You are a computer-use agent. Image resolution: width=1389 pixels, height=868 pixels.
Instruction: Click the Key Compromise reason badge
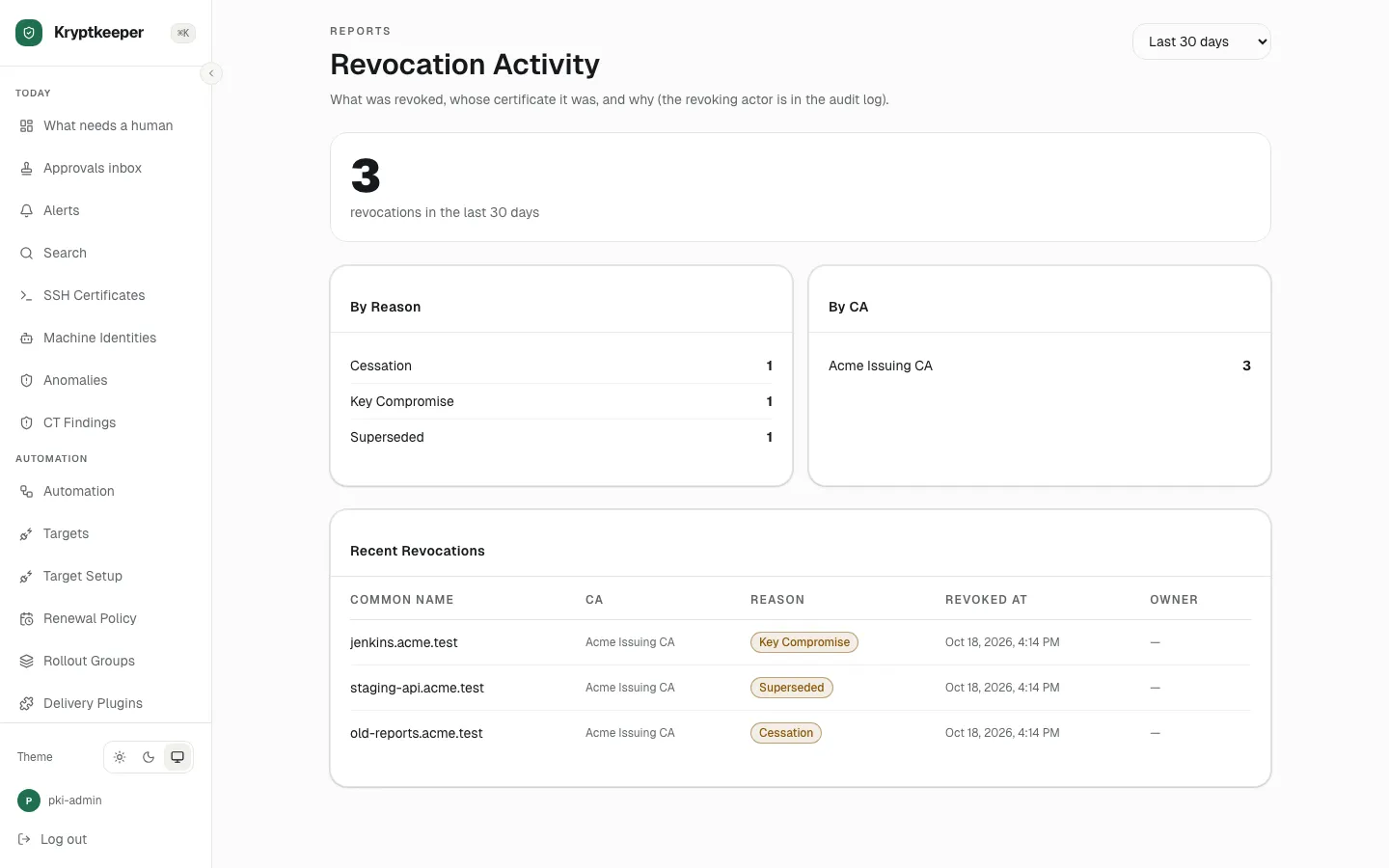click(804, 642)
